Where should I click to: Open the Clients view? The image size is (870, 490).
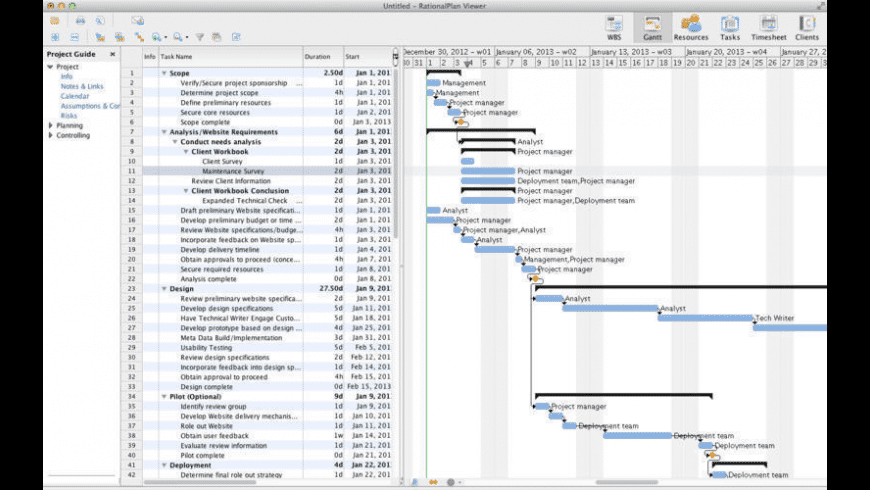pyautogui.click(x=806, y=26)
